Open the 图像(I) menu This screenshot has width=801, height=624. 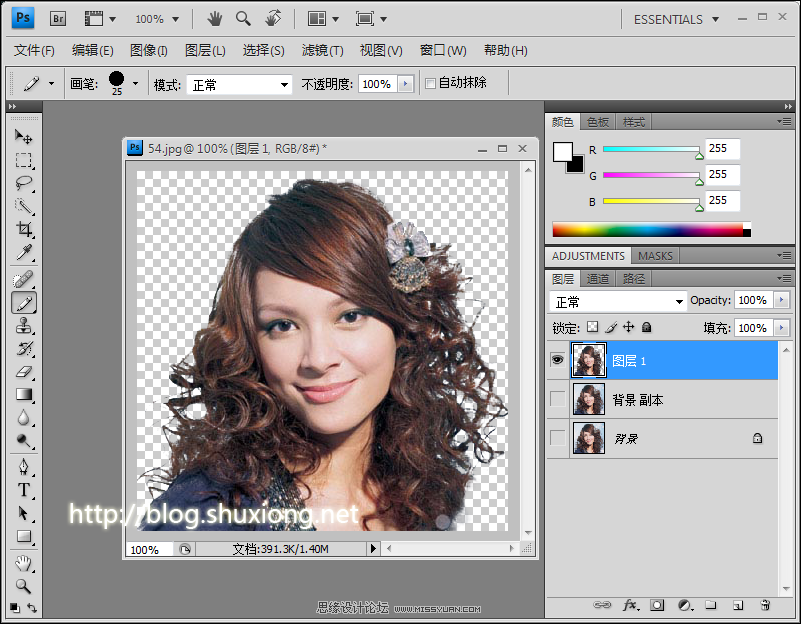coord(148,51)
